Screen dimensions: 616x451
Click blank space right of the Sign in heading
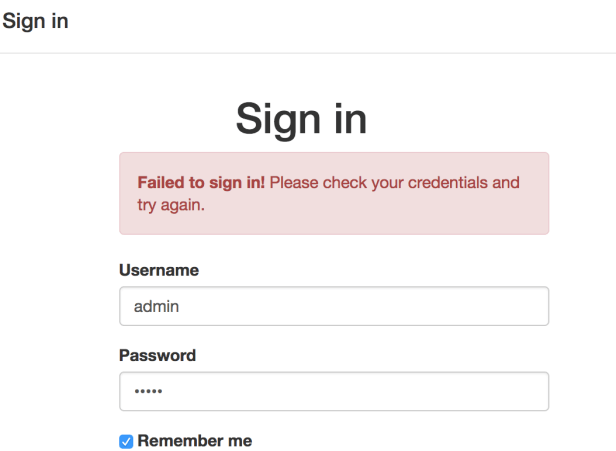click(480, 119)
